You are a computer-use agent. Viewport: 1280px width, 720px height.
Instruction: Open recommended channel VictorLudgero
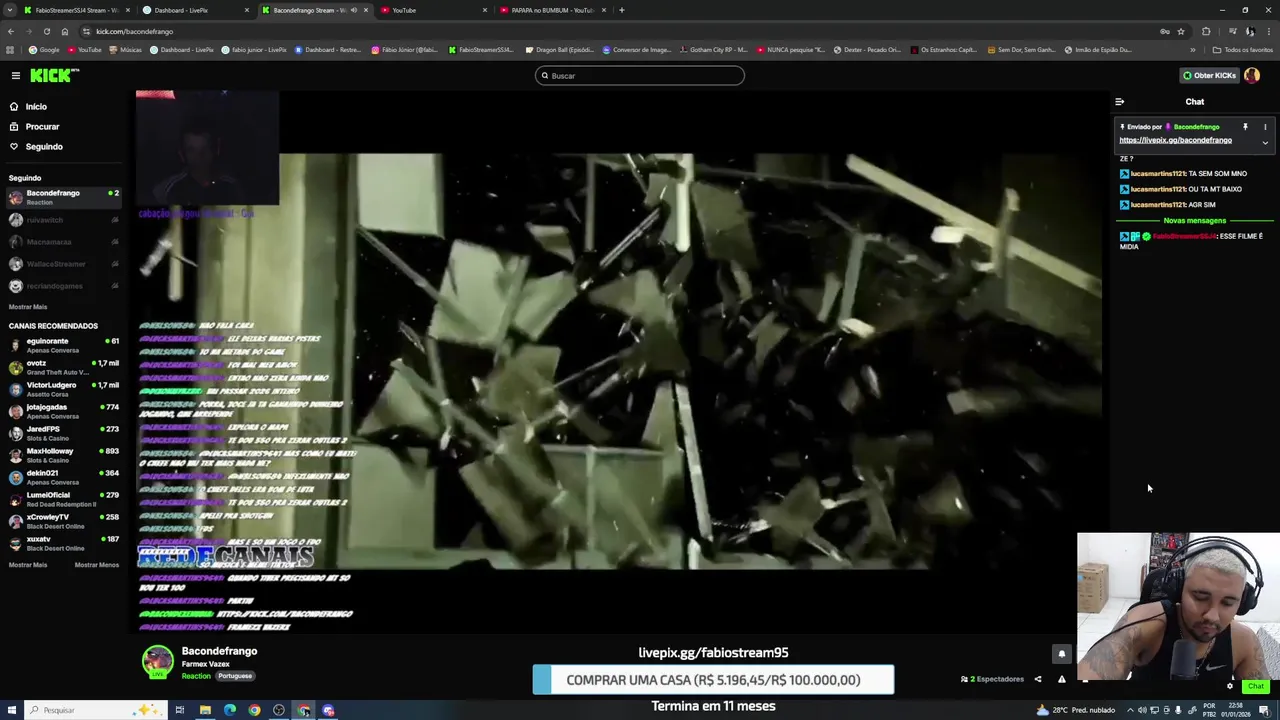click(x=62, y=389)
